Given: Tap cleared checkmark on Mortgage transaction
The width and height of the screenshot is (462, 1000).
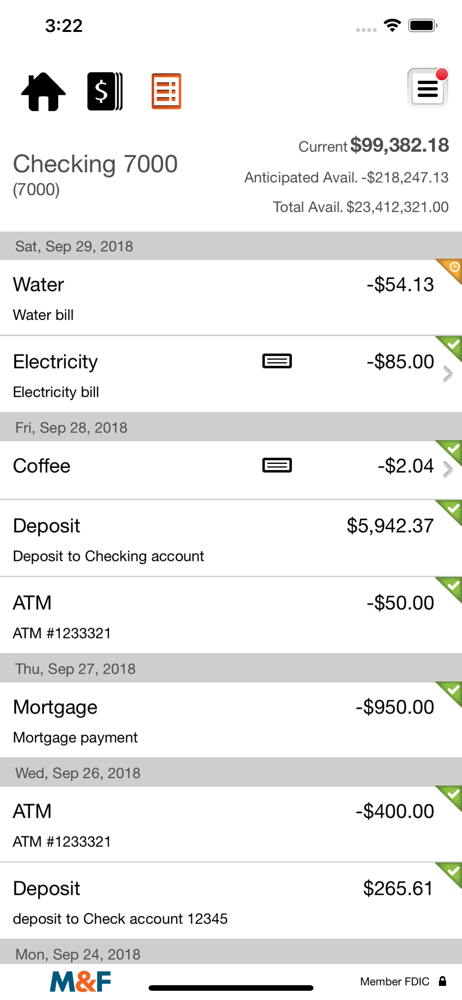Looking at the screenshot, I should click(451, 693).
